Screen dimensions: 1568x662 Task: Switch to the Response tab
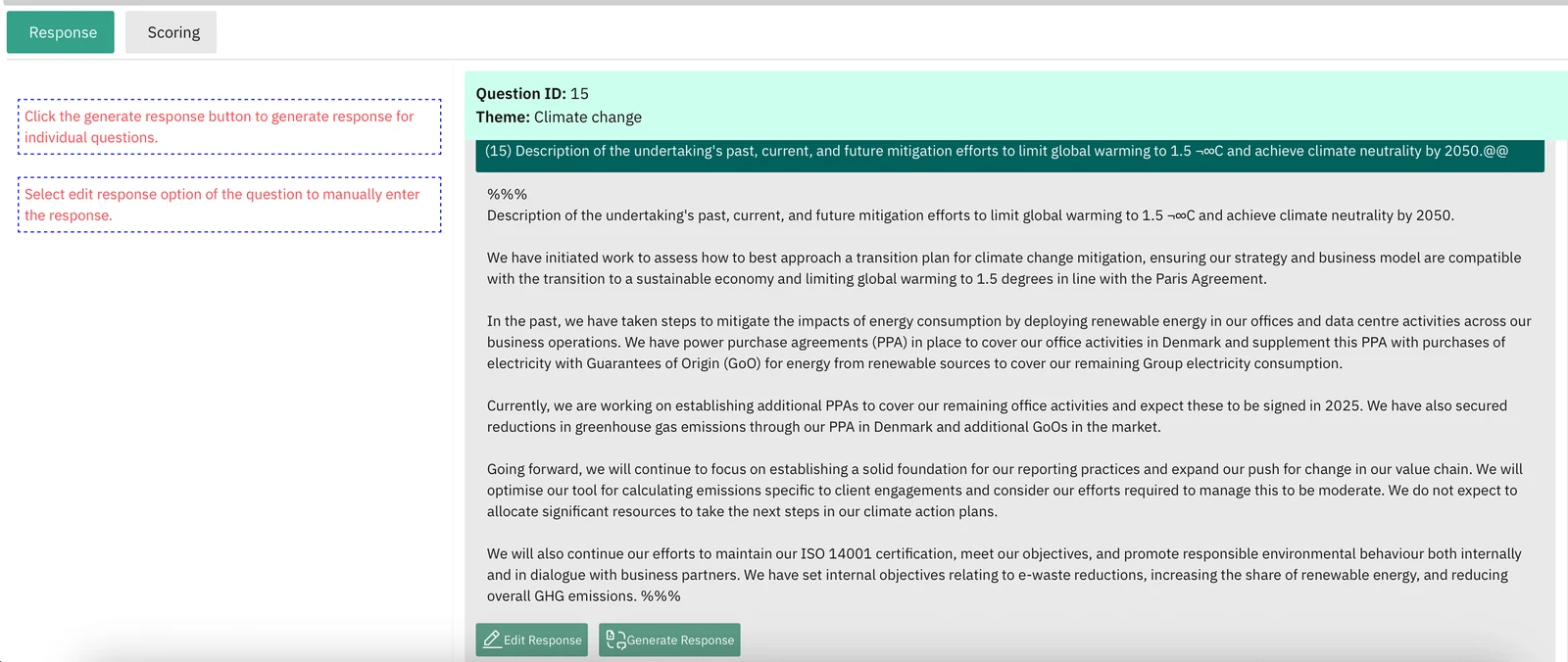pos(61,32)
